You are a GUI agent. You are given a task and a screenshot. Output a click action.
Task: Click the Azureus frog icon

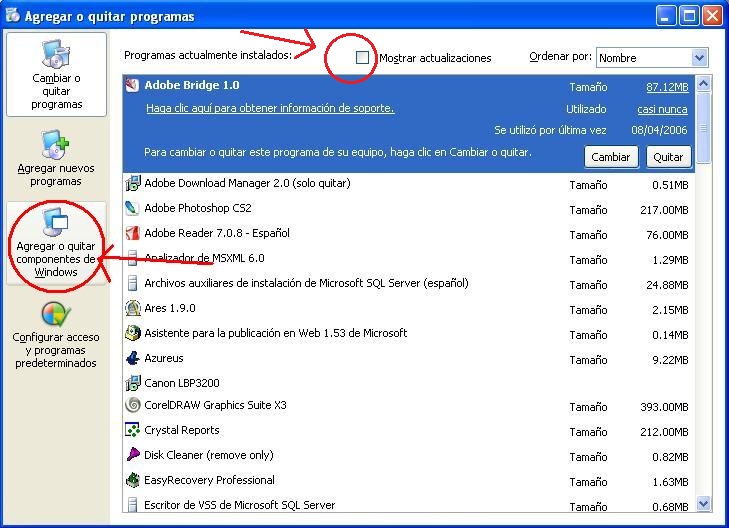click(x=133, y=358)
